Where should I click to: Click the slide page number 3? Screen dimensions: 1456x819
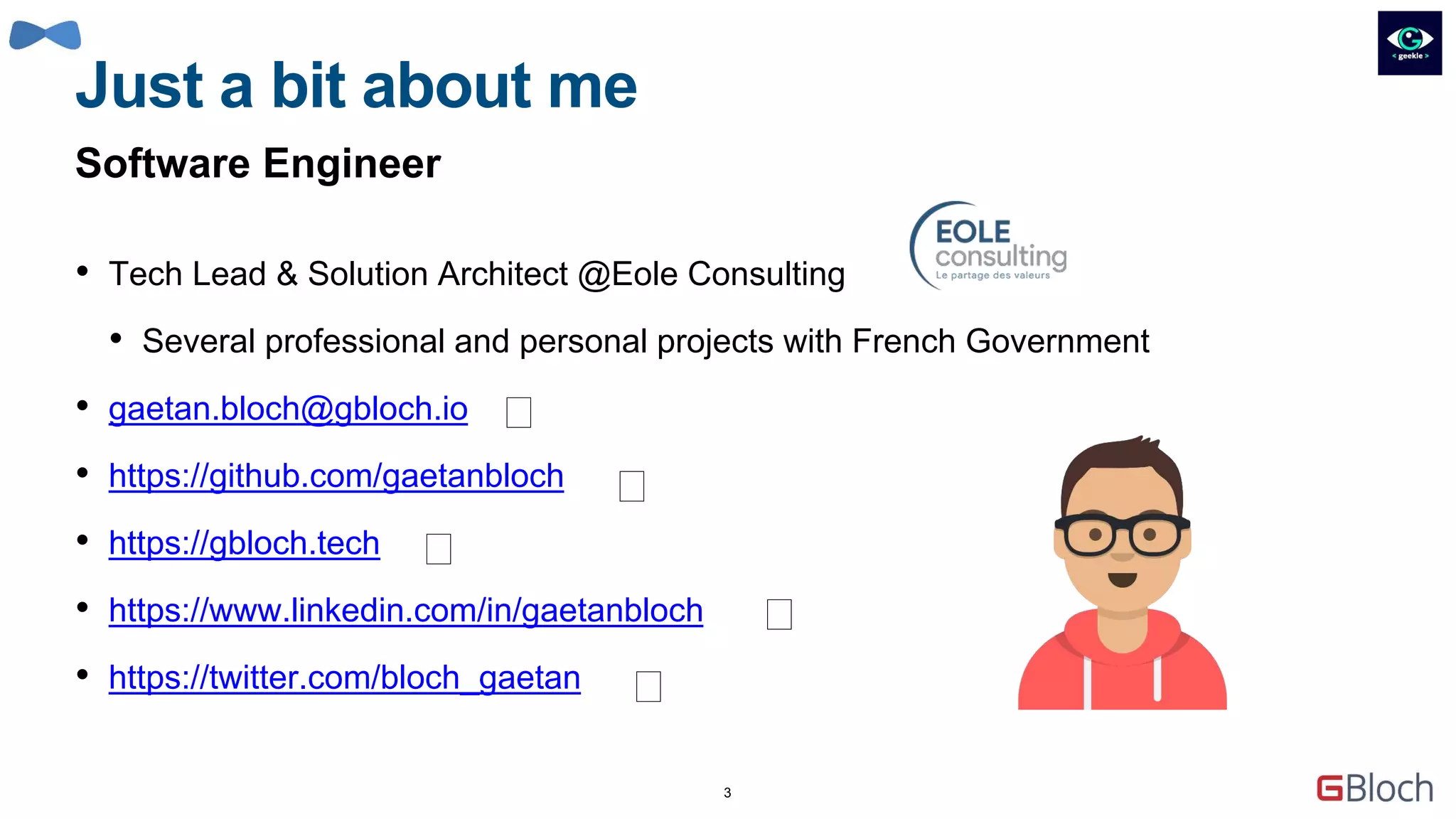[727, 793]
